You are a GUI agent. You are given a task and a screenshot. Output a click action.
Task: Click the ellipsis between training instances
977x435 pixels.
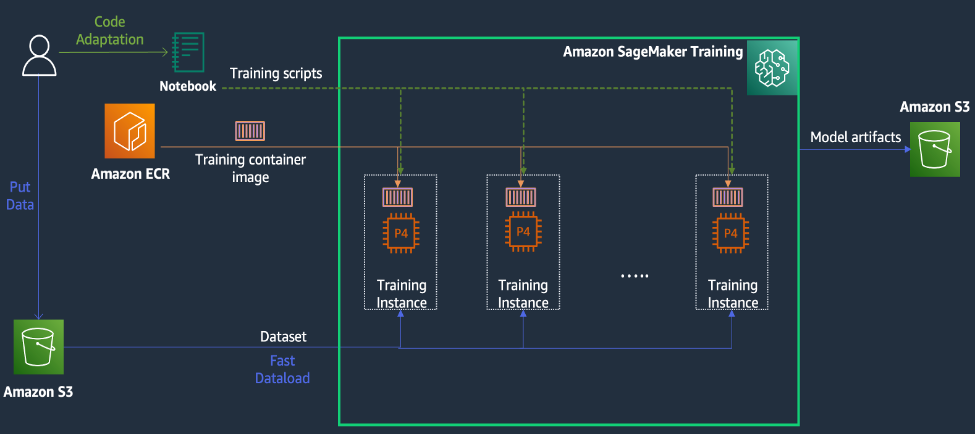coord(634,275)
